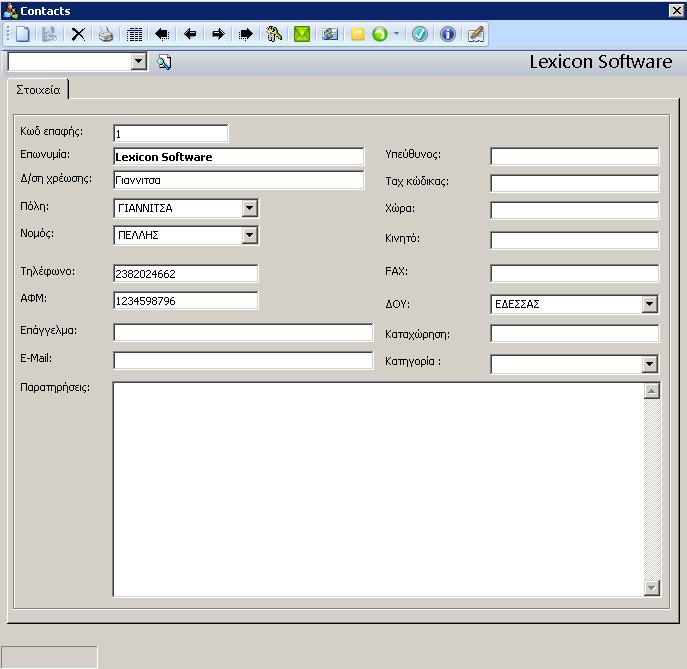Open the grid list view icon
This screenshot has width=687, height=669.
[134, 34]
